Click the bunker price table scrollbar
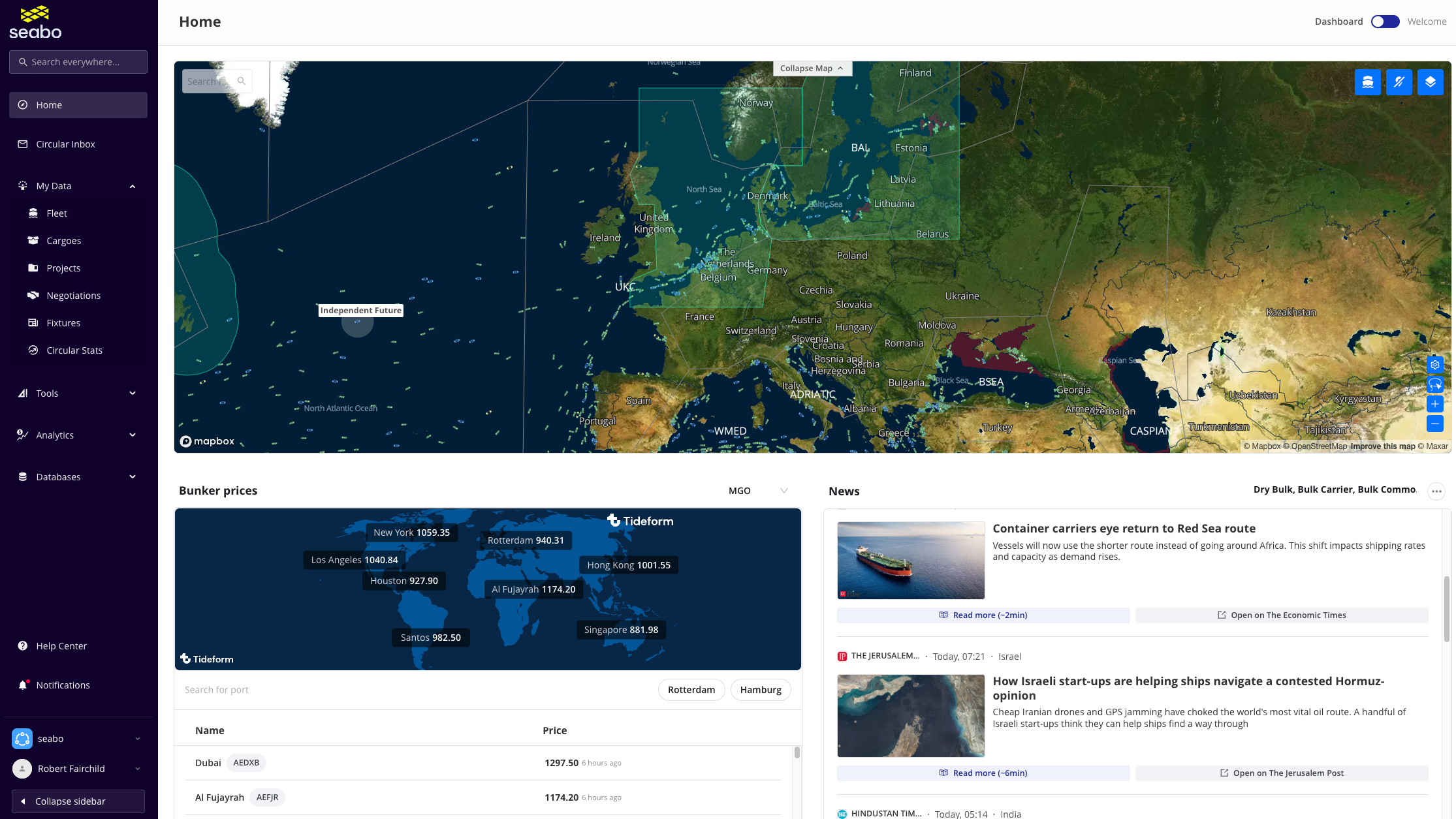This screenshot has width=1456, height=819. pos(797,752)
